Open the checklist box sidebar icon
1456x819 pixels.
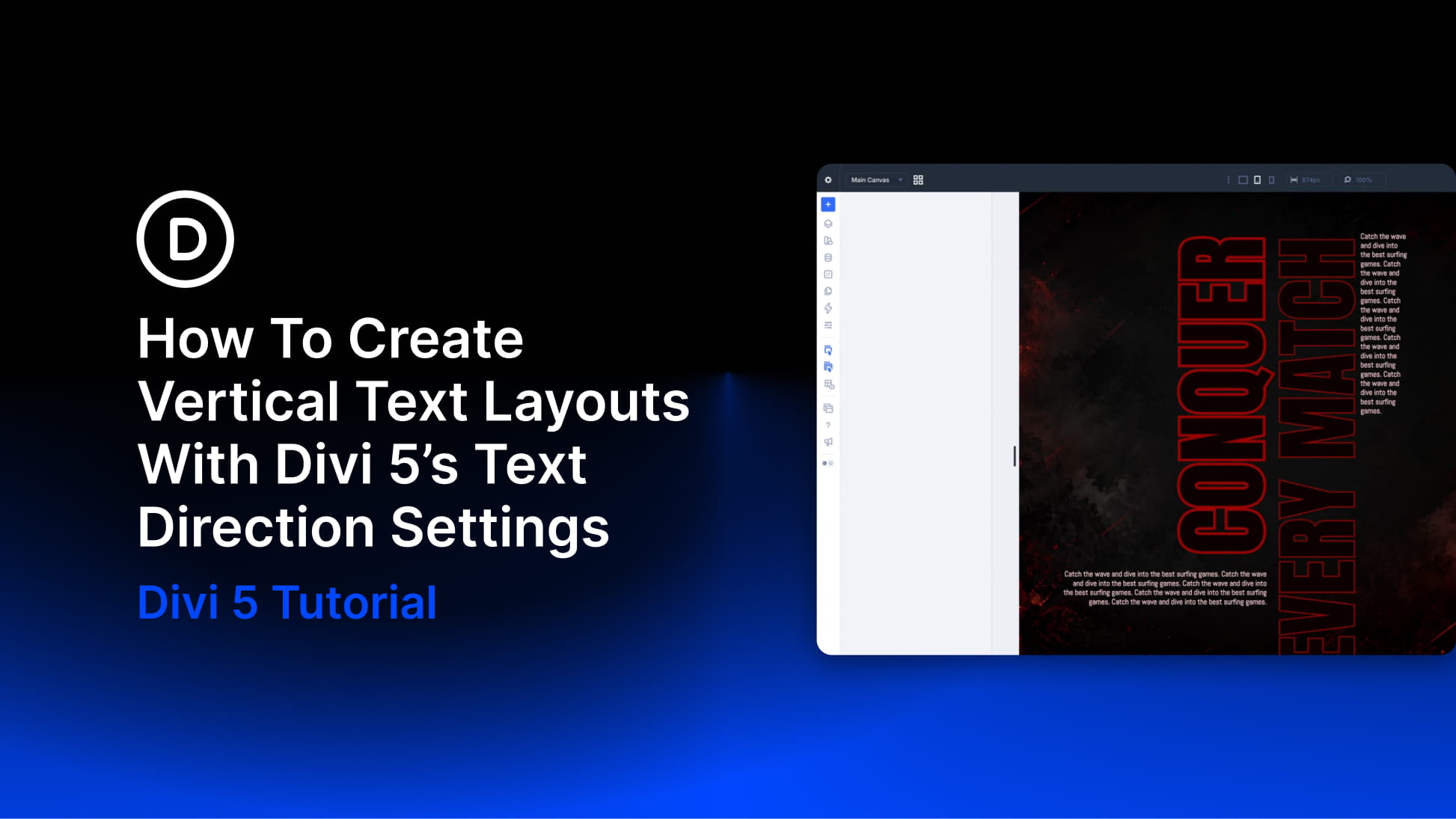(x=828, y=274)
